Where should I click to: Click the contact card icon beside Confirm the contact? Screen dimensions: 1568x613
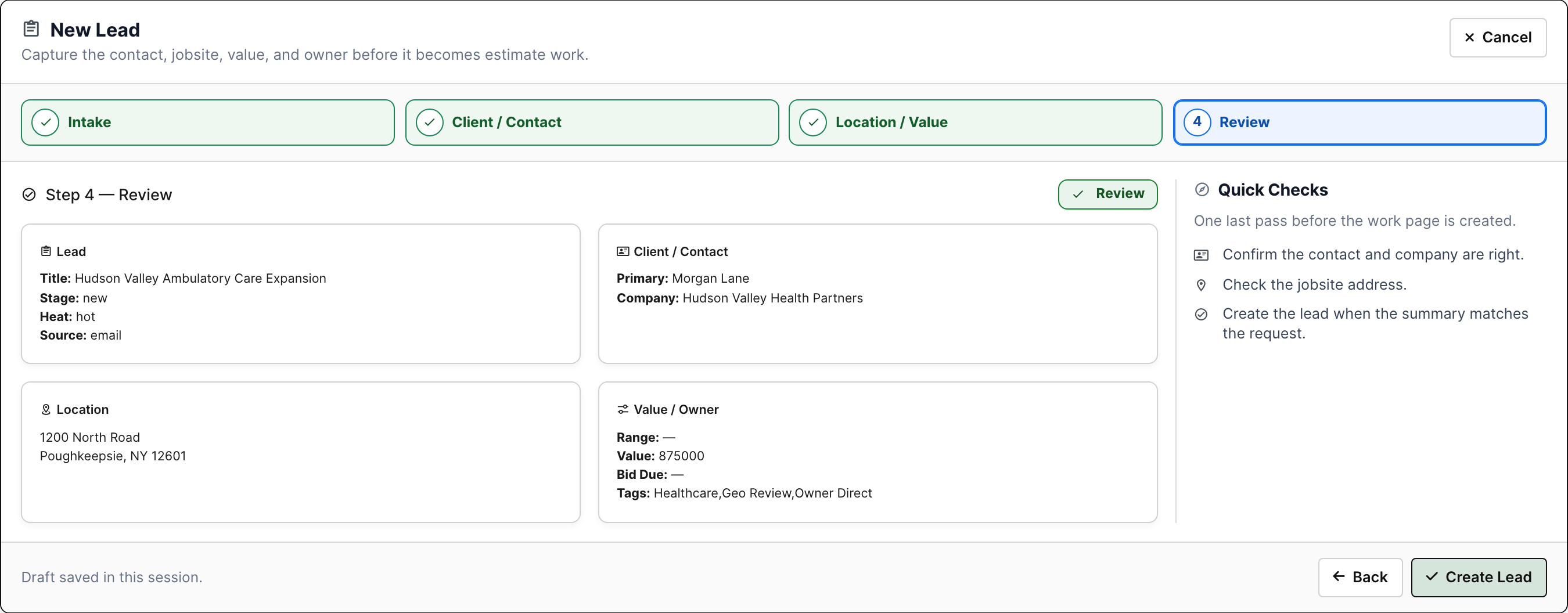pyautogui.click(x=1201, y=255)
